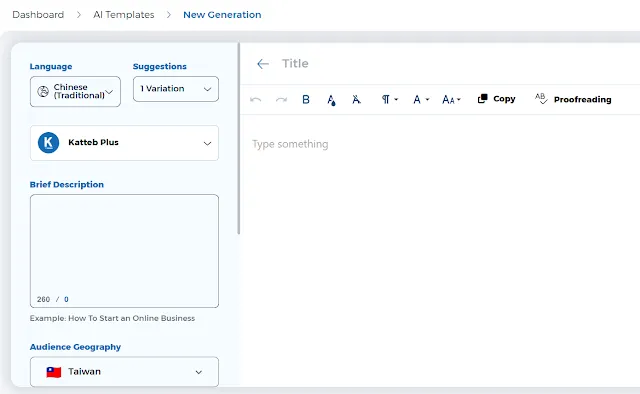Screen dimensions: 640x394
Task: Open the font family dropdown
Action: pos(421,100)
